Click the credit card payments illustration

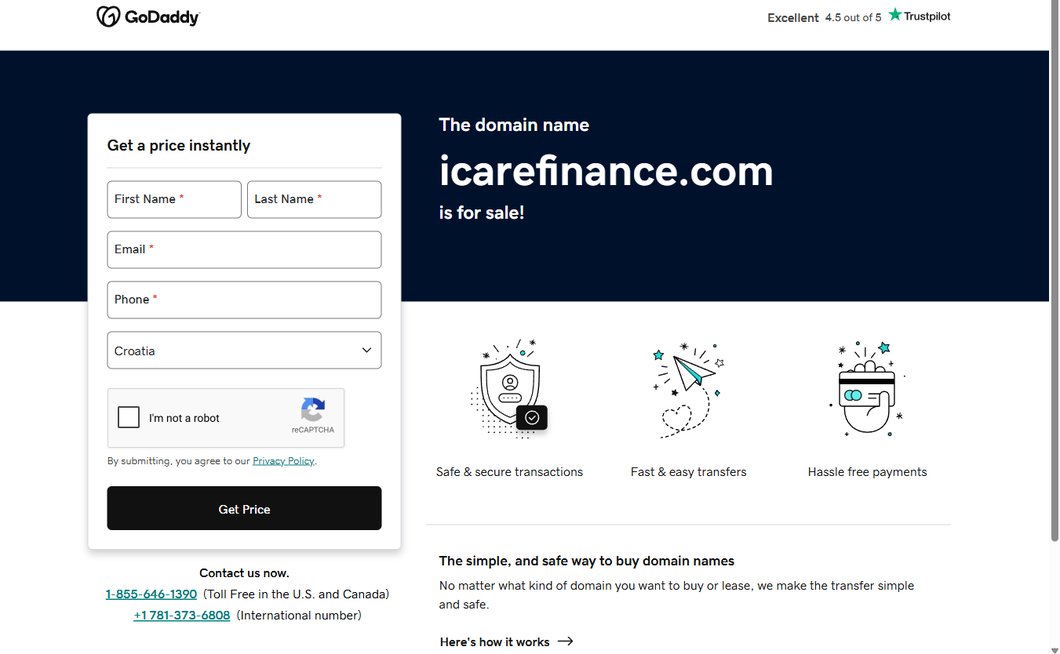pos(867,388)
